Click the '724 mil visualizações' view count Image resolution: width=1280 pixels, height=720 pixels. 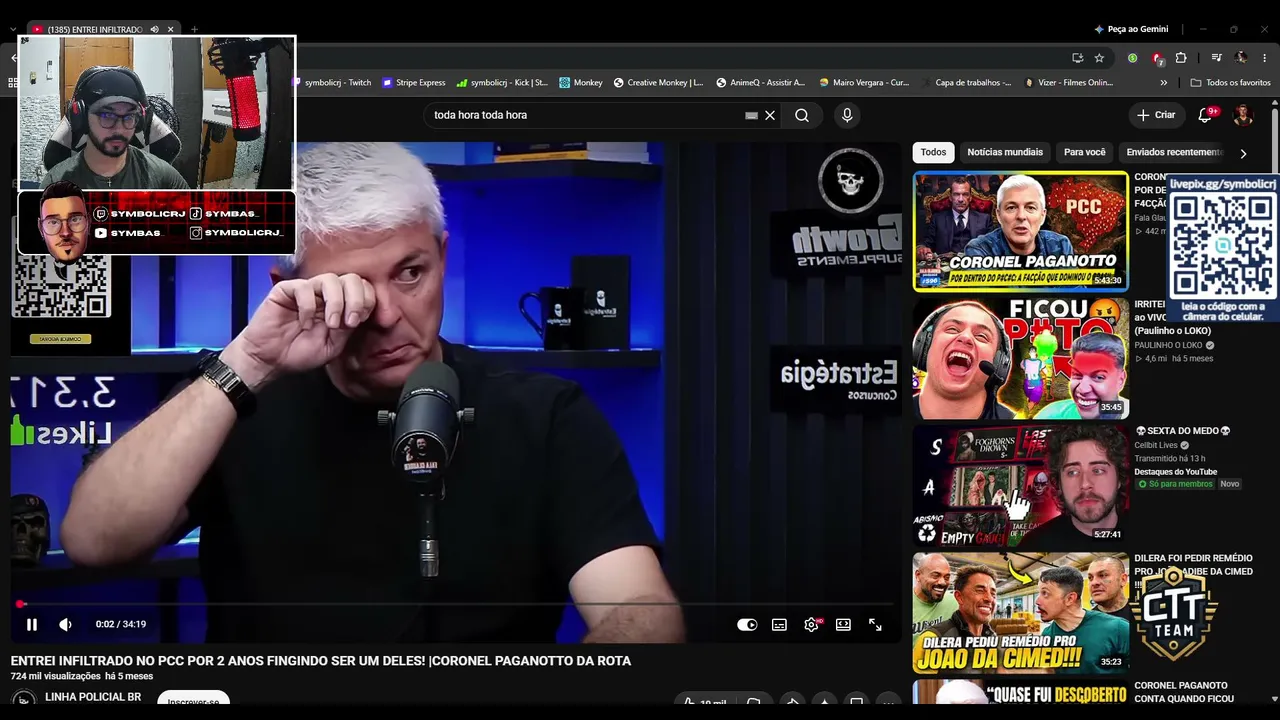56,677
